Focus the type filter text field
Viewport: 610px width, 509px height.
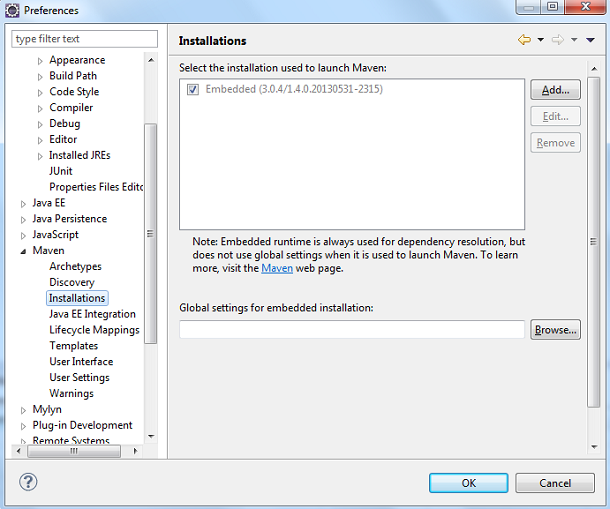click(x=84, y=39)
